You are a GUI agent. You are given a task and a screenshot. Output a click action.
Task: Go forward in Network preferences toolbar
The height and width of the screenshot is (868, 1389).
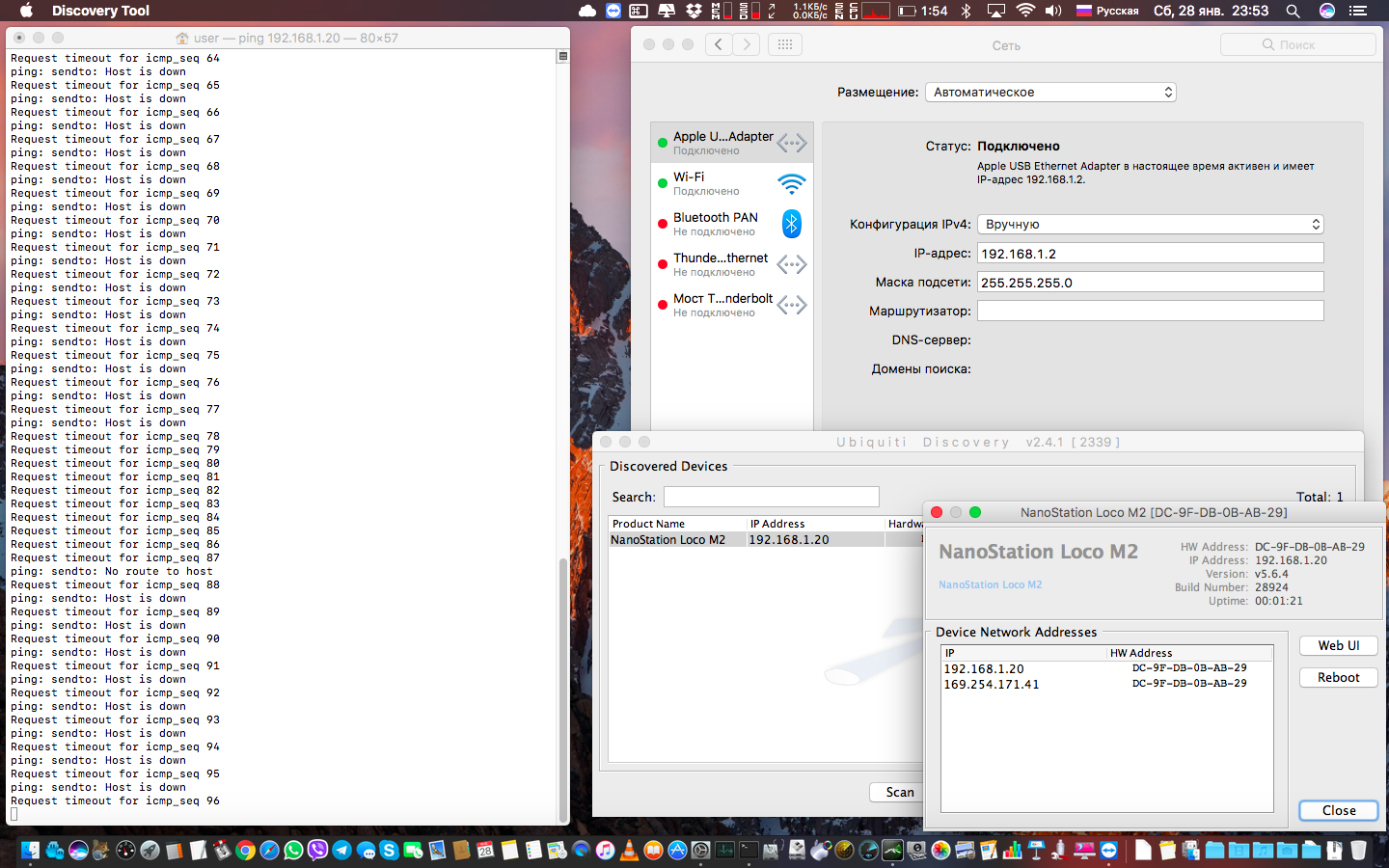(747, 44)
